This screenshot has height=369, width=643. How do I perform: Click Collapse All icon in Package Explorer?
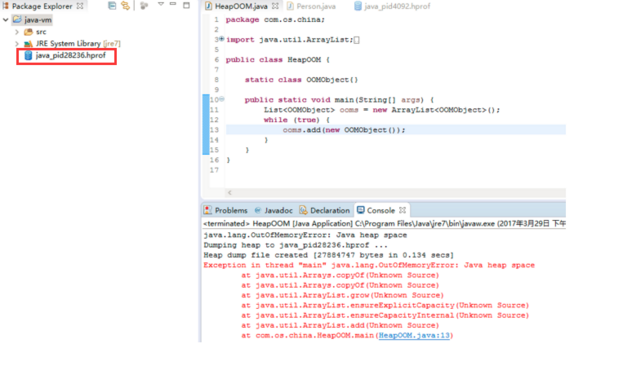click(x=112, y=5)
